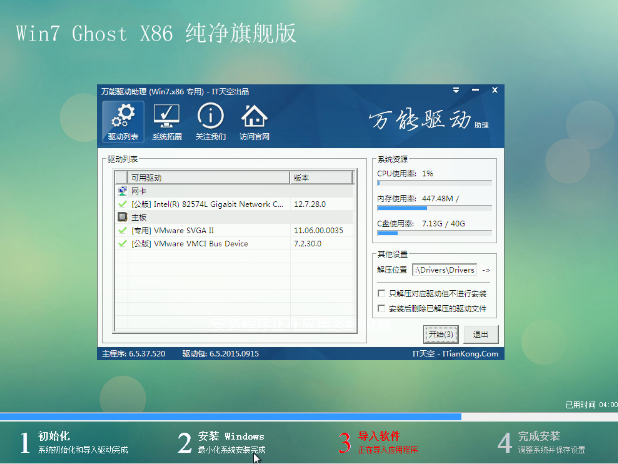The height and width of the screenshot is (464, 618).
Task: Visit official site via 访问官网 house icon
Action: click(x=254, y=121)
